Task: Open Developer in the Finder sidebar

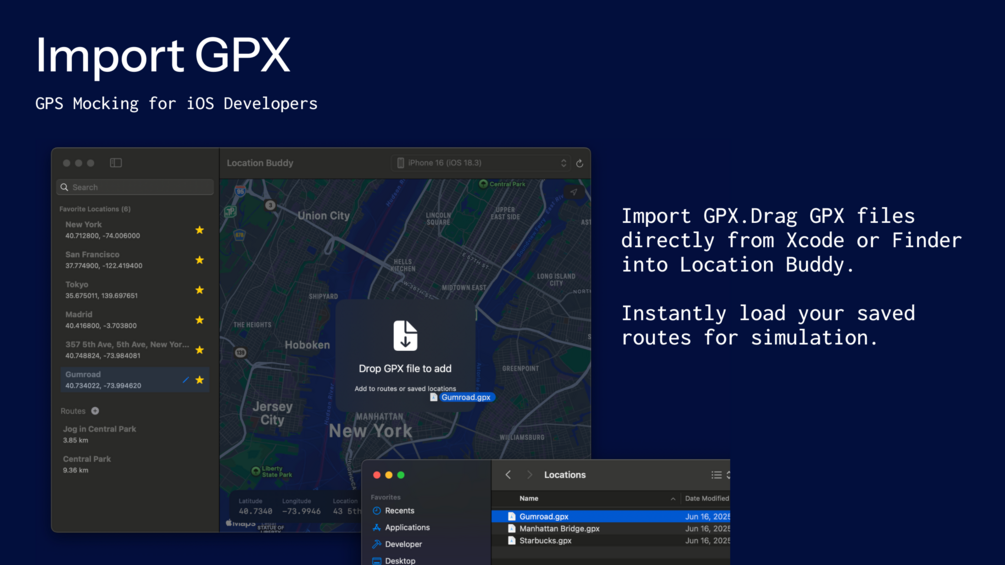Action: pos(397,544)
